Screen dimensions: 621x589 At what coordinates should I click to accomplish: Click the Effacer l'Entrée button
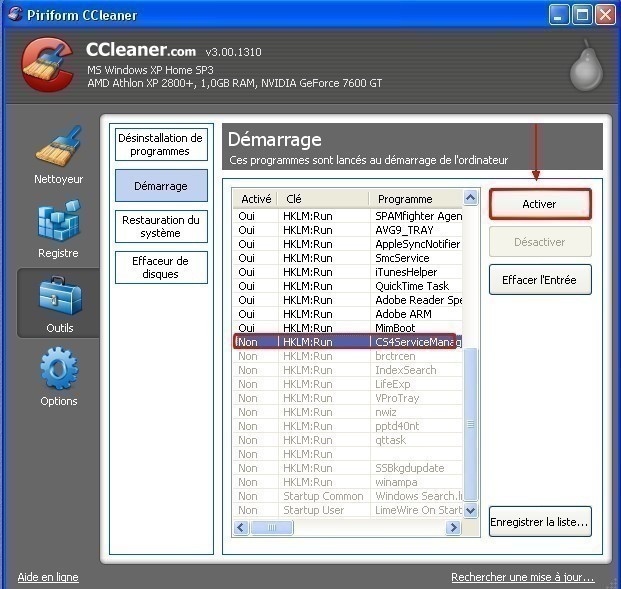click(x=540, y=280)
